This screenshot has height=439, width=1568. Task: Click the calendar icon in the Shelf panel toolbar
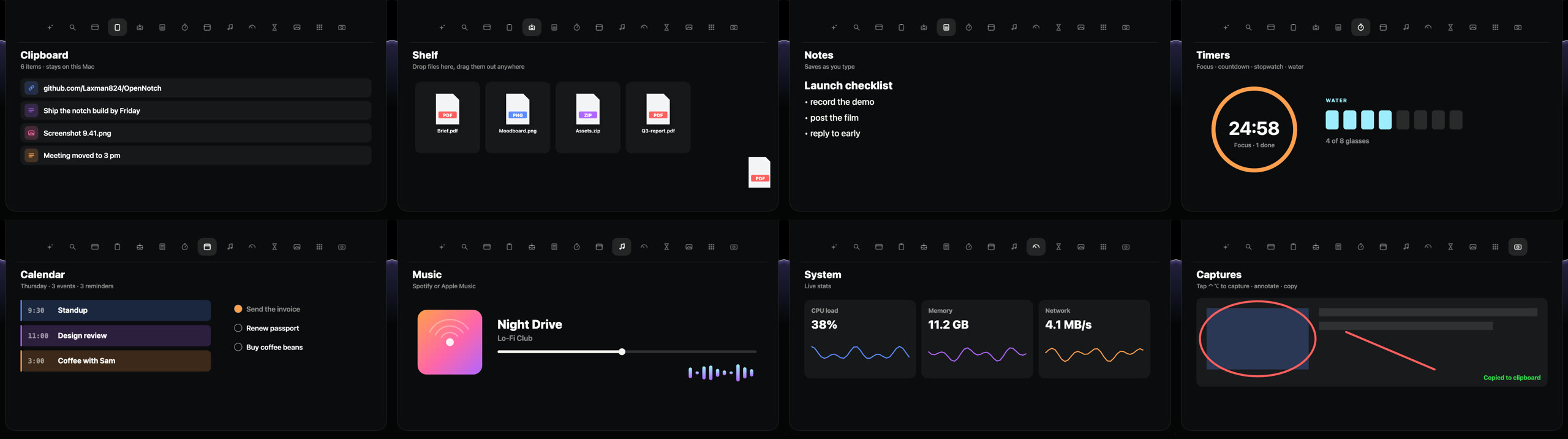(599, 28)
